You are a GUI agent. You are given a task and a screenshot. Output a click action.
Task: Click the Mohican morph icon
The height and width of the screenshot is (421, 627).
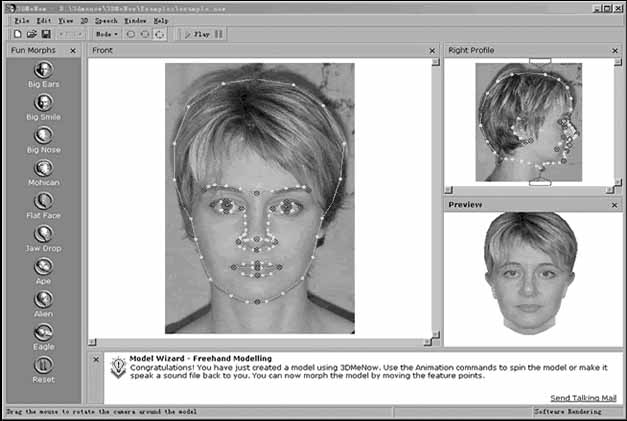click(43, 168)
